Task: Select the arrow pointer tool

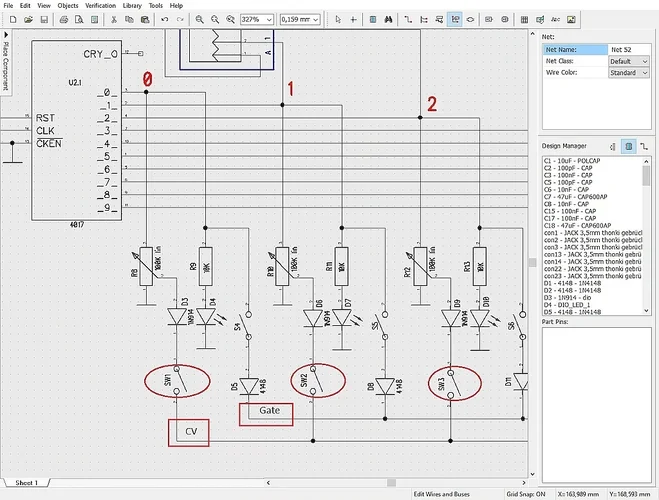Action: pos(338,19)
